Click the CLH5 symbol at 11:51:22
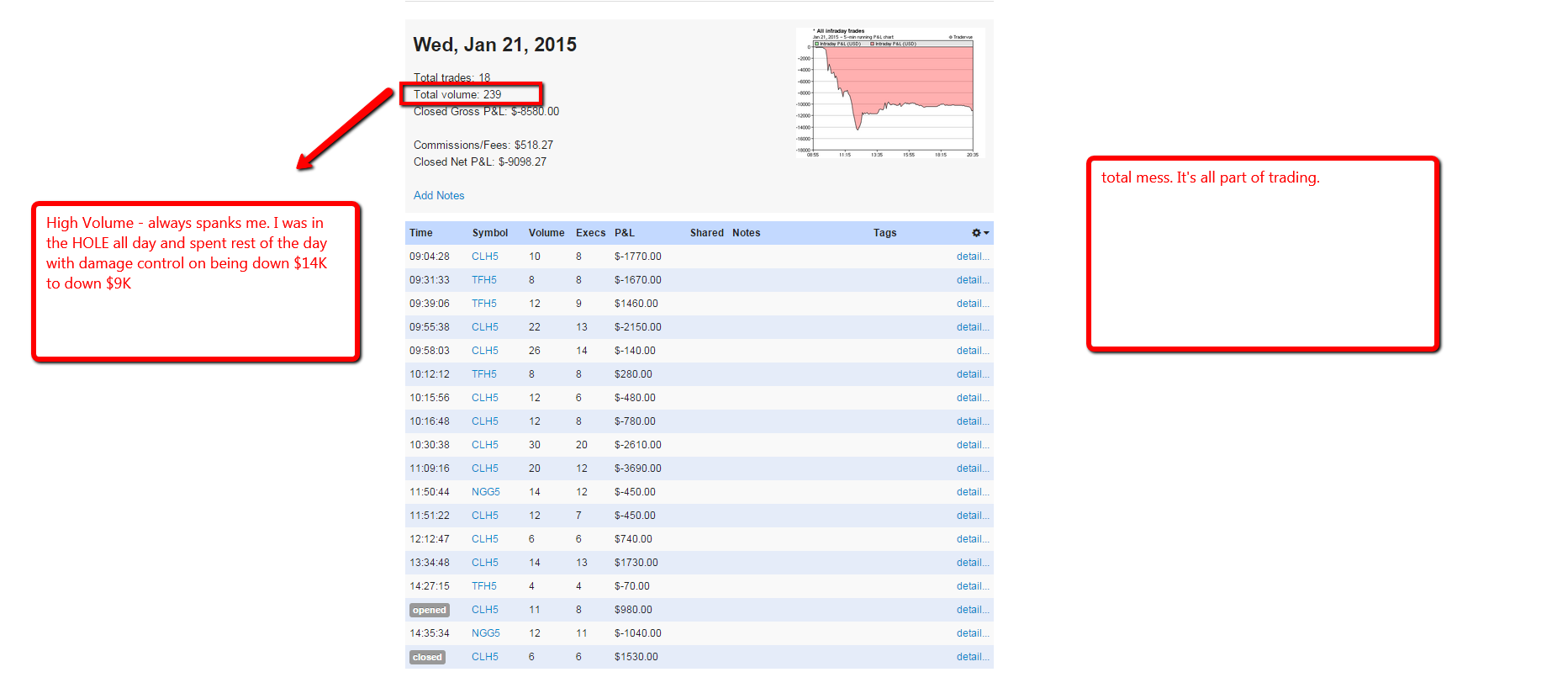 pyautogui.click(x=485, y=516)
